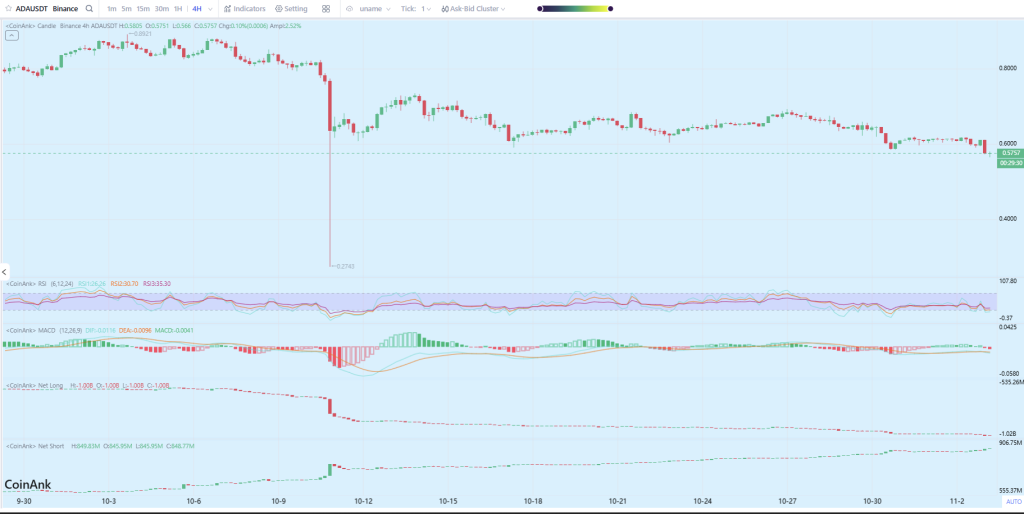Viewport: 1024px width, 514px height.
Task: Click the 10-18 date axis label
Action: [533, 502]
